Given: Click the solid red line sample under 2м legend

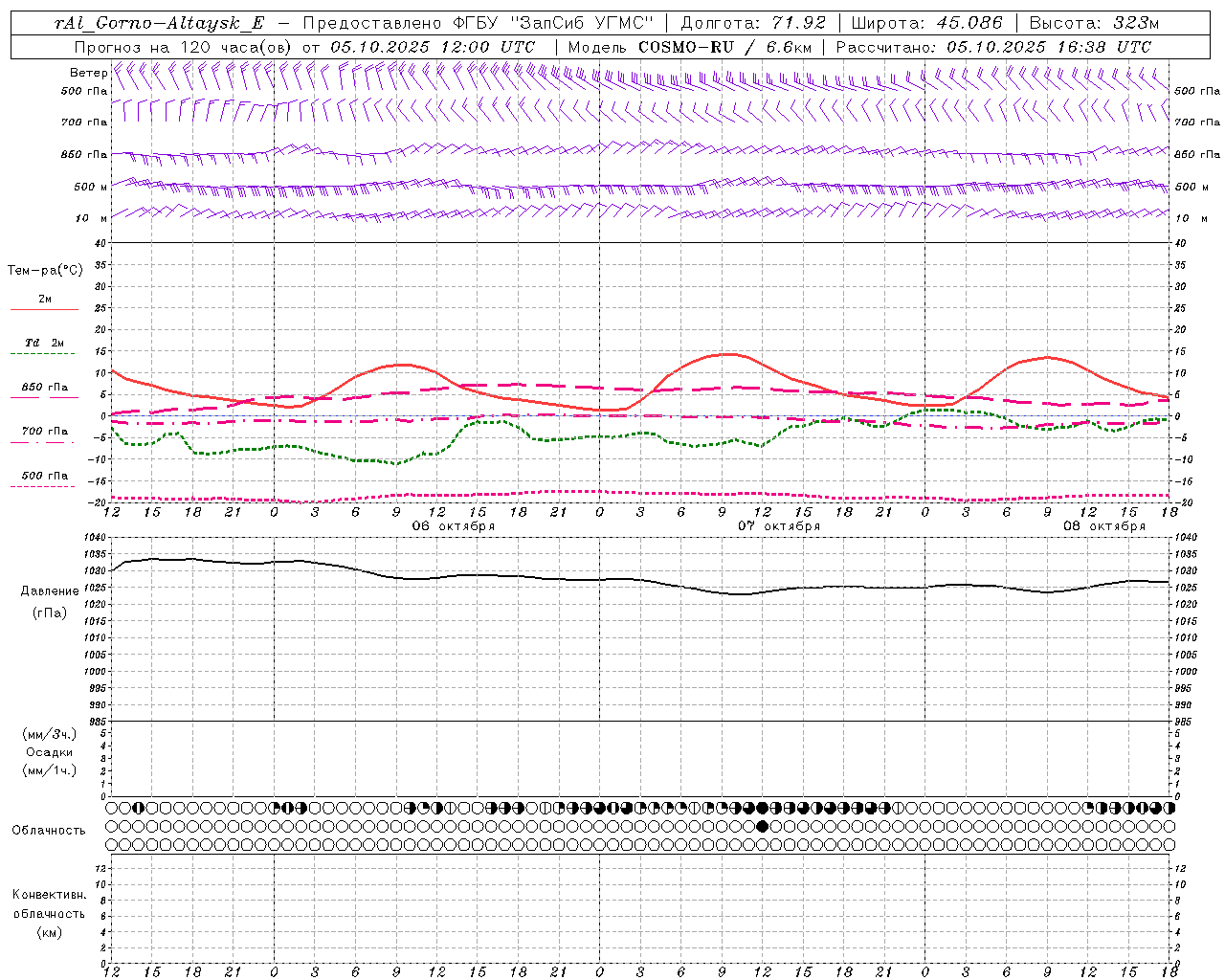Looking at the screenshot, I should point(44,310).
